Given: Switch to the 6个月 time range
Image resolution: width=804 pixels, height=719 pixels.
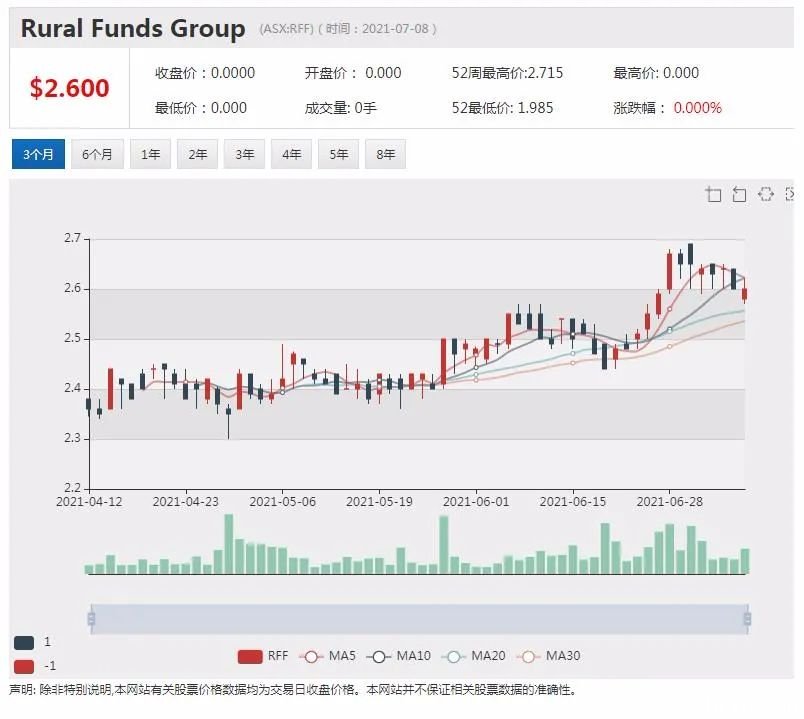Looking at the screenshot, I should click(97, 154).
